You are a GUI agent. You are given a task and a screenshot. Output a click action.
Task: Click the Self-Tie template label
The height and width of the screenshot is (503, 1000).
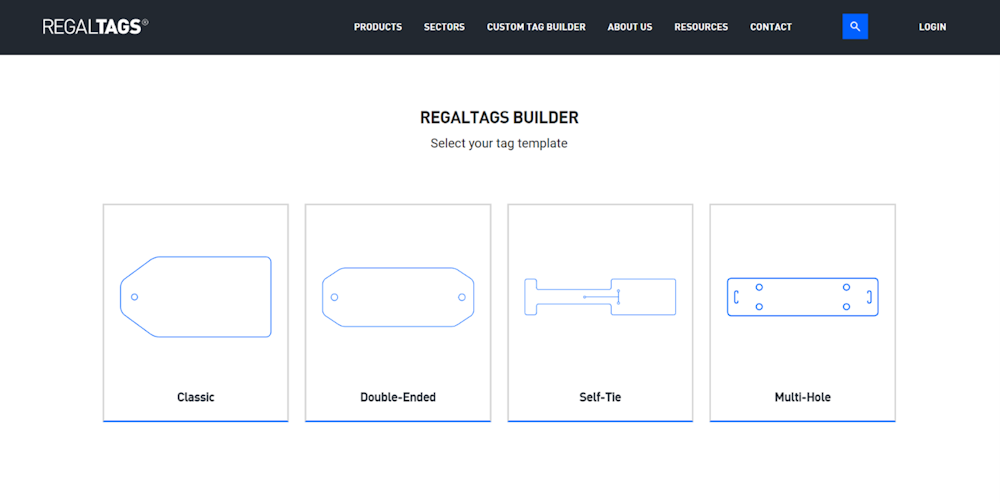coord(600,397)
